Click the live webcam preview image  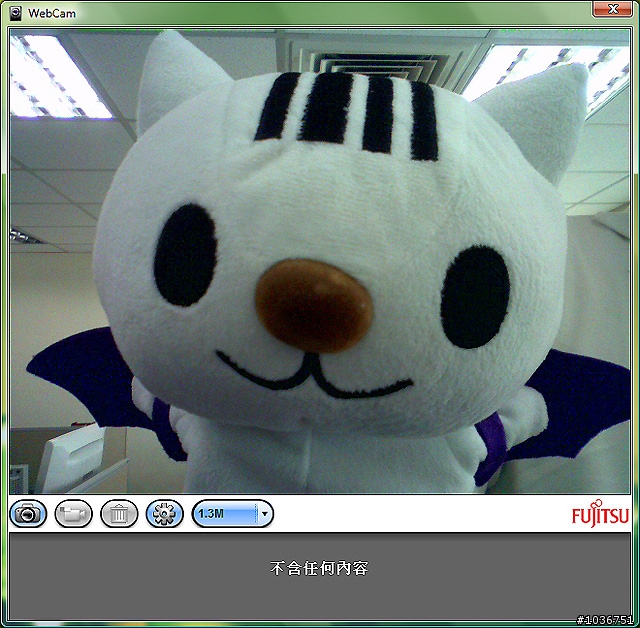[320, 261]
